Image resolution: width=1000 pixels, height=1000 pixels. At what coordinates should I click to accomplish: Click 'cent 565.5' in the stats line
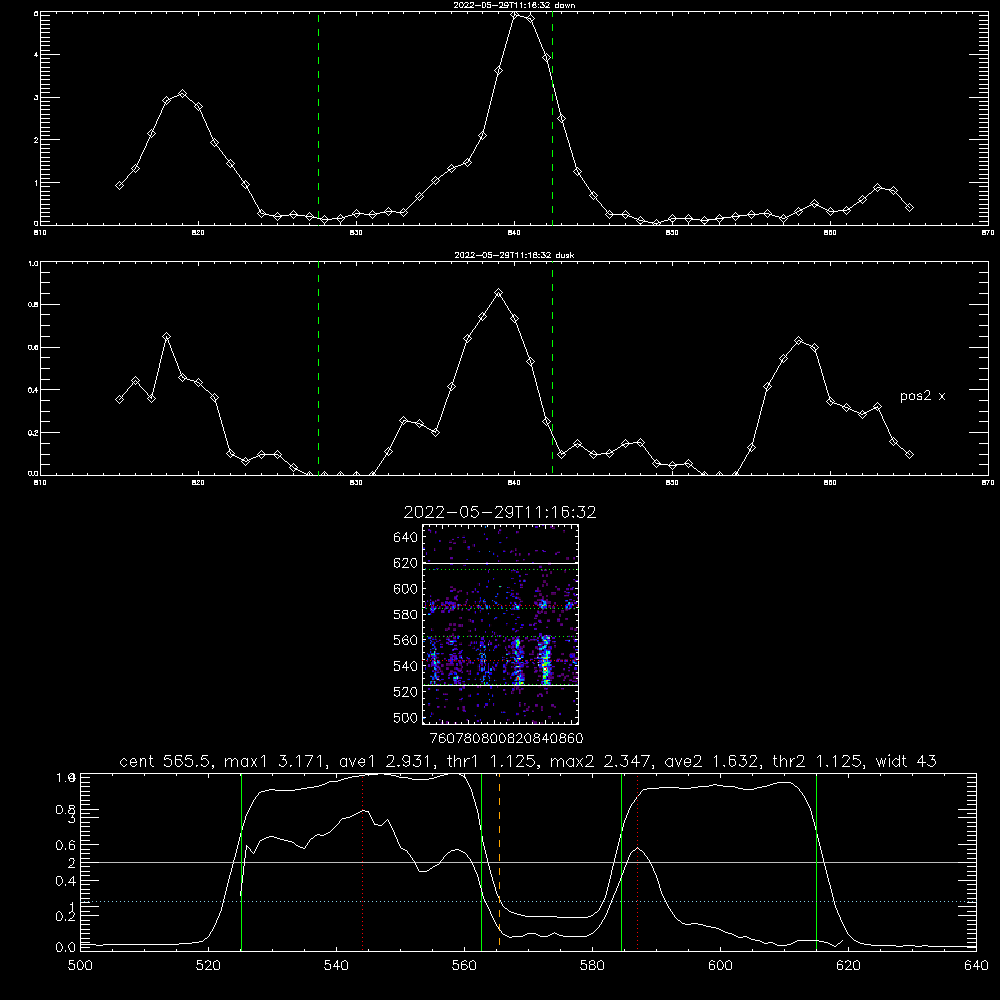pyautogui.click(x=168, y=761)
